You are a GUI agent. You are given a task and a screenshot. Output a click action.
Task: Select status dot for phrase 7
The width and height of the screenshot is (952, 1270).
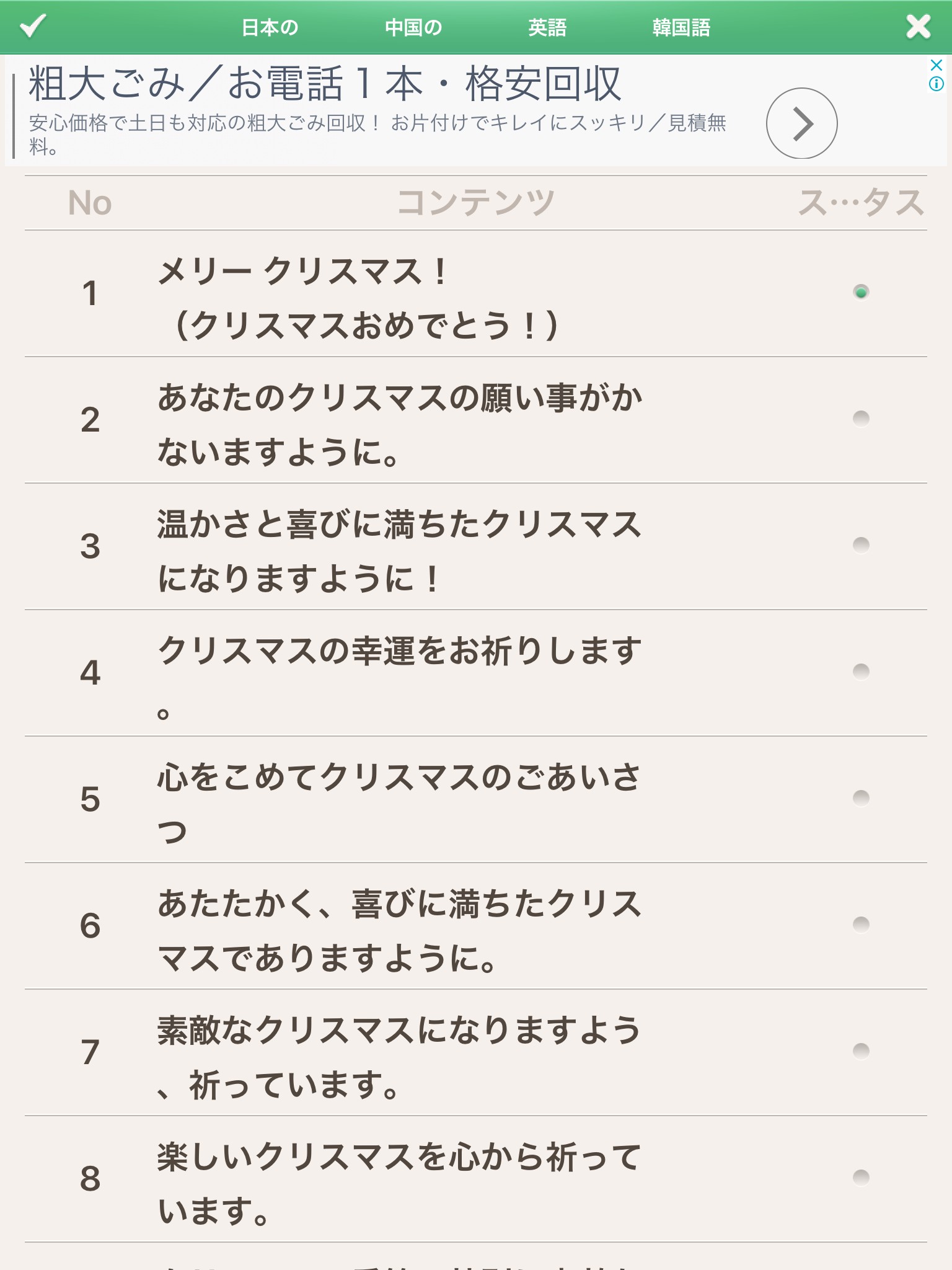tap(861, 1051)
